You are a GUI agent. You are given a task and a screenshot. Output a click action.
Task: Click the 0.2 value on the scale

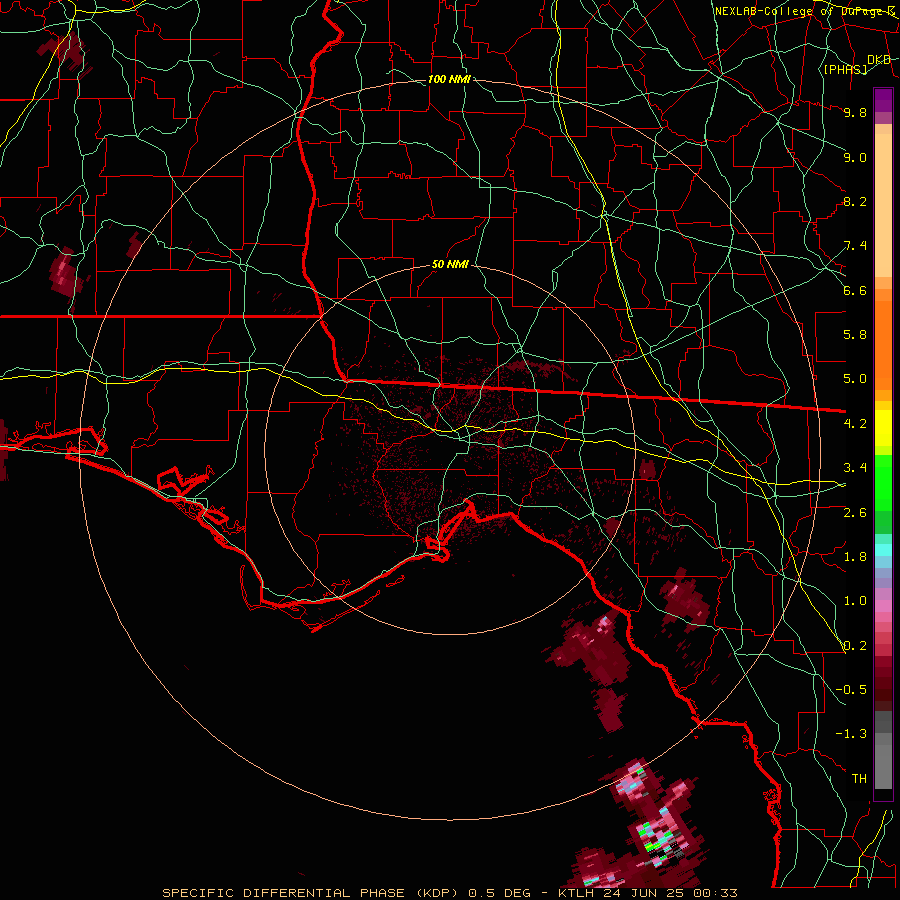tap(855, 646)
